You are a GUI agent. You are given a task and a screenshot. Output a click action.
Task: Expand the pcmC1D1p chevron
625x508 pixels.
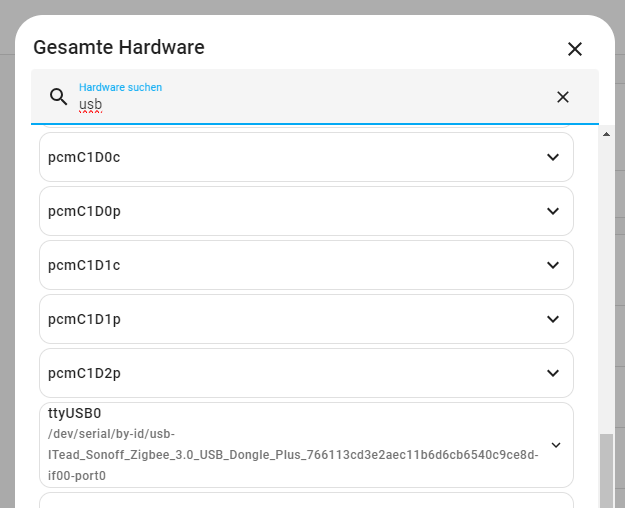point(552,319)
